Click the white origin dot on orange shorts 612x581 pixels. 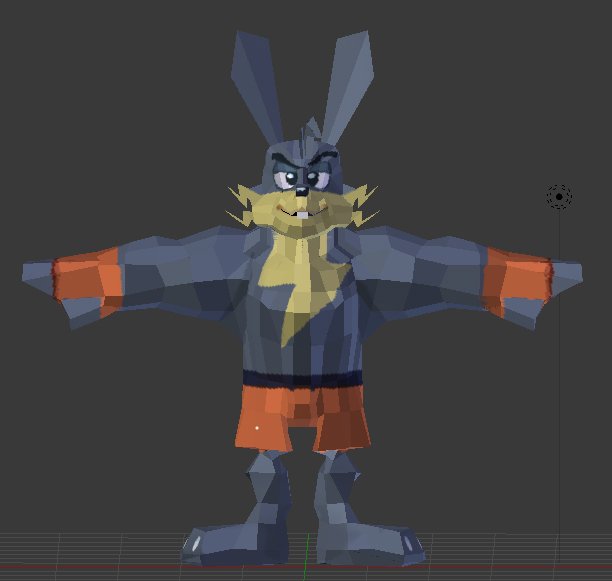tap(257, 428)
